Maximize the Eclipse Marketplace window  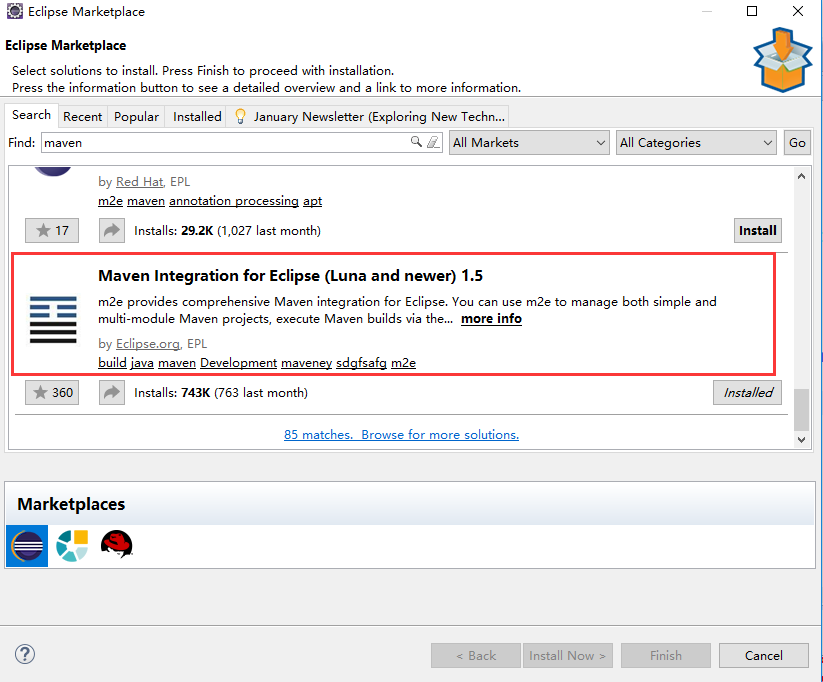pyautogui.click(x=752, y=11)
